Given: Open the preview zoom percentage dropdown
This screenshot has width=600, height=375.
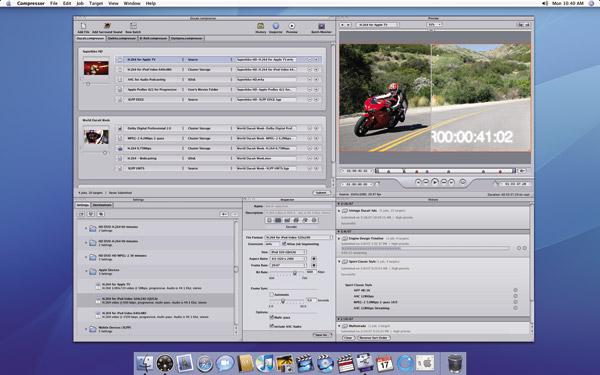Looking at the screenshot, I should (434, 24).
